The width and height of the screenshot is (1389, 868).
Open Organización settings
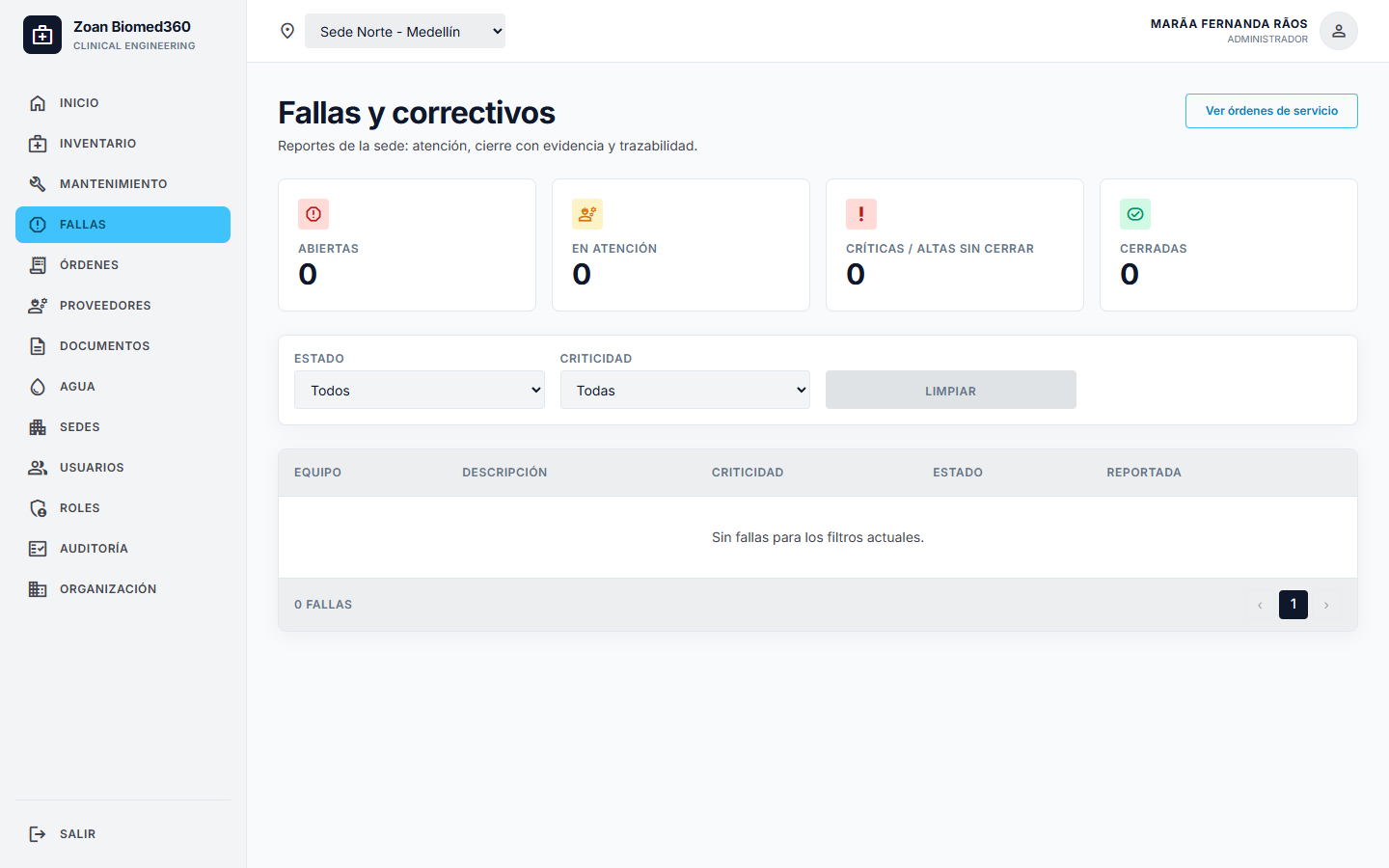(x=123, y=589)
